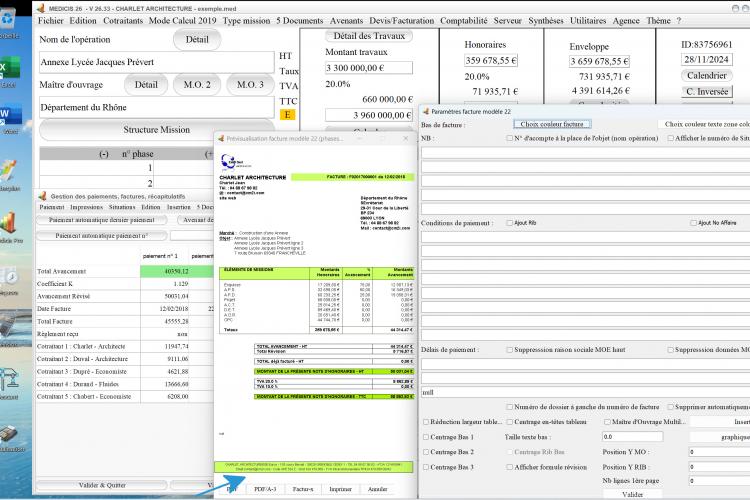
Task: Open the Word desktop shortcut
Action: click(x=10, y=117)
